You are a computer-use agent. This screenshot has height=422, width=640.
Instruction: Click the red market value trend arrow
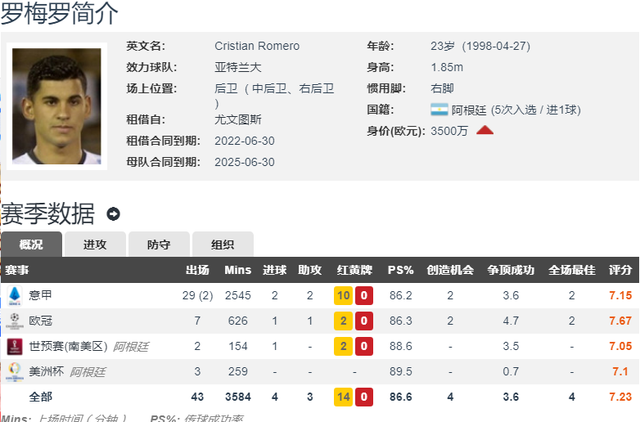point(485,131)
